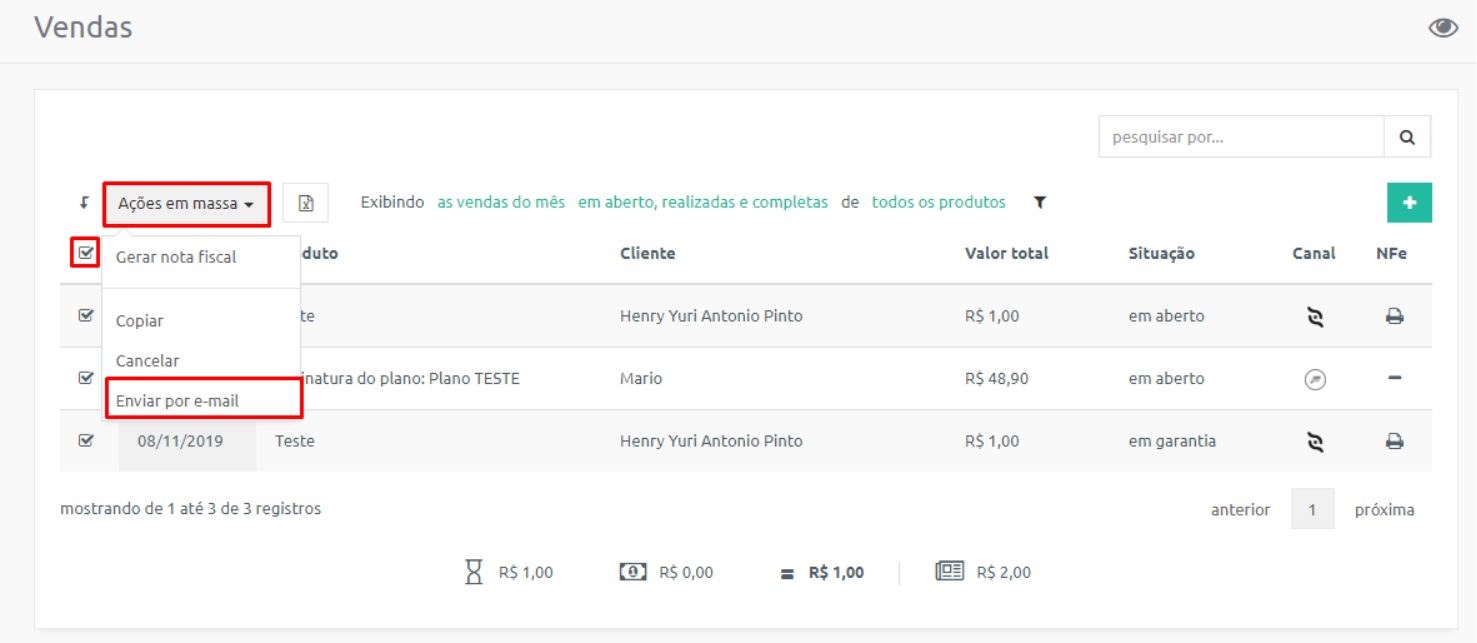Click the 'próxima' pagination link
This screenshot has height=643, width=1477.
click(x=1385, y=510)
